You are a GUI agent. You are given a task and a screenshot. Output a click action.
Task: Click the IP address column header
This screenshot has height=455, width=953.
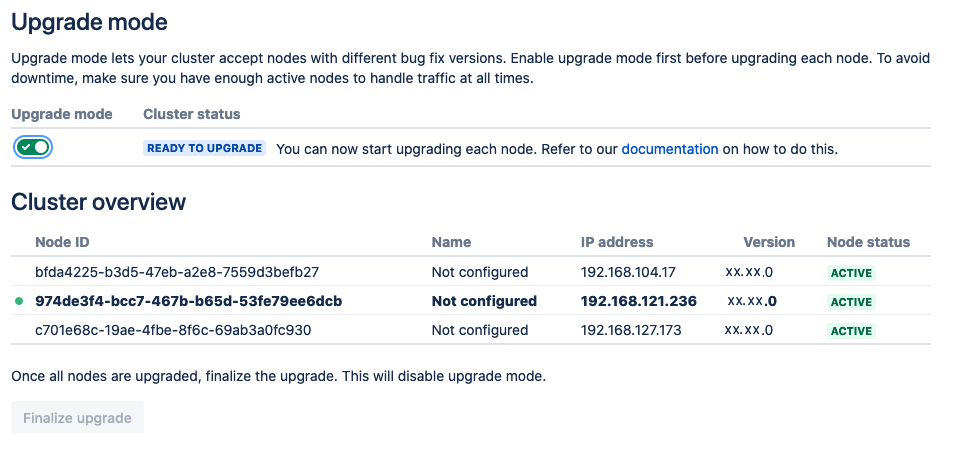coord(617,242)
